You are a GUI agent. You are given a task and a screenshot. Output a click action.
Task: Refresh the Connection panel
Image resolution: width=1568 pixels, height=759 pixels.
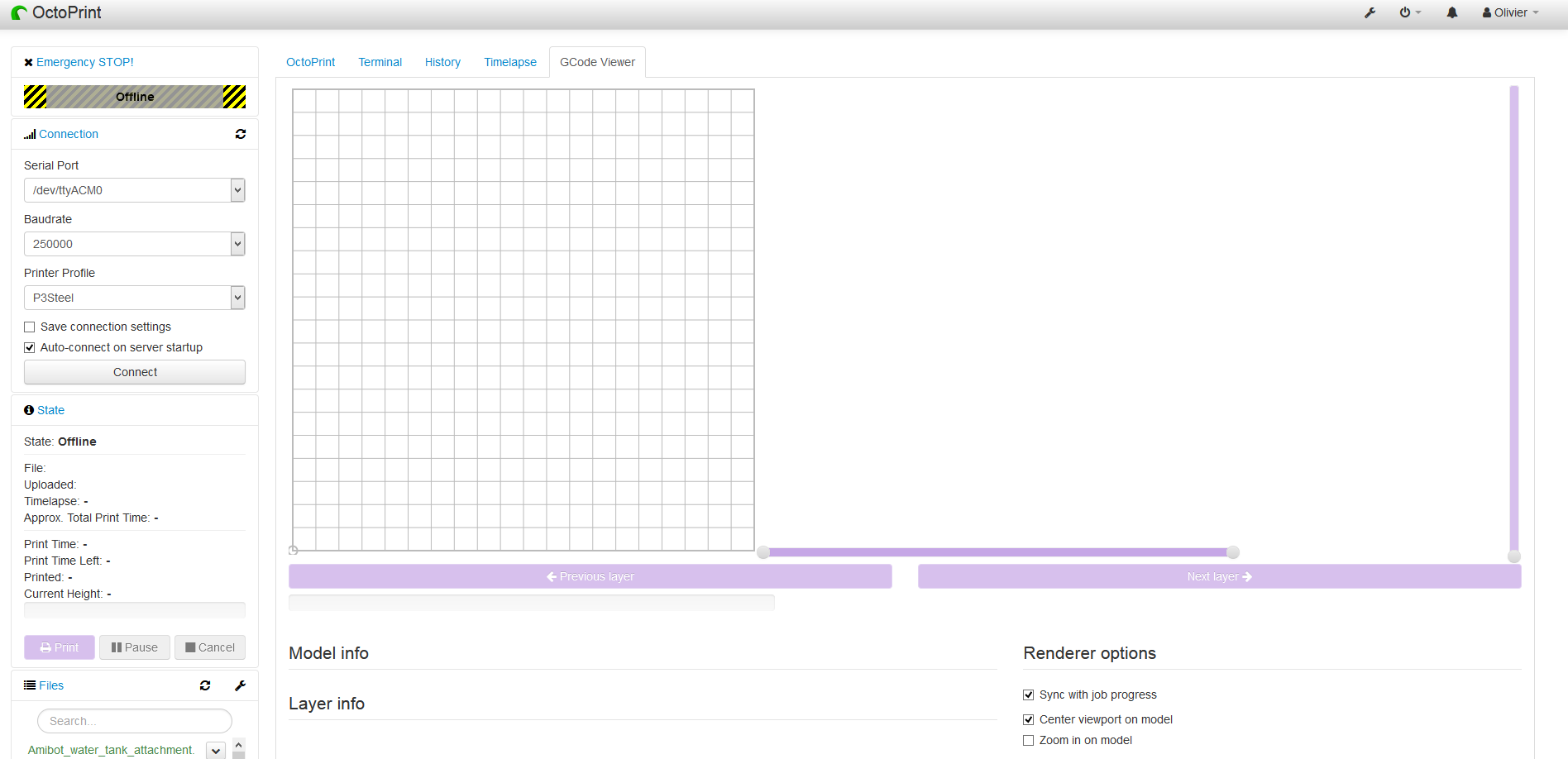pyautogui.click(x=241, y=134)
